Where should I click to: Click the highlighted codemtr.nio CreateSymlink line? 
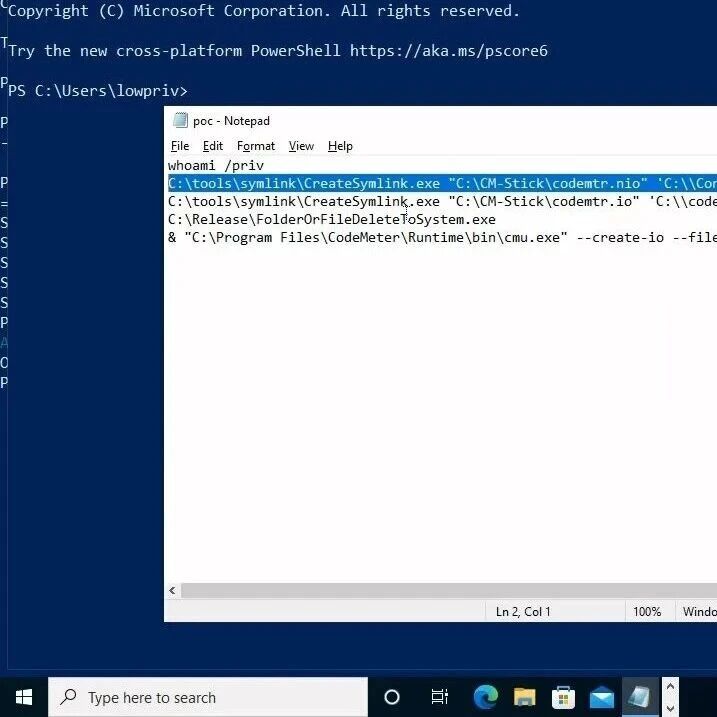pyautogui.click(x=442, y=183)
